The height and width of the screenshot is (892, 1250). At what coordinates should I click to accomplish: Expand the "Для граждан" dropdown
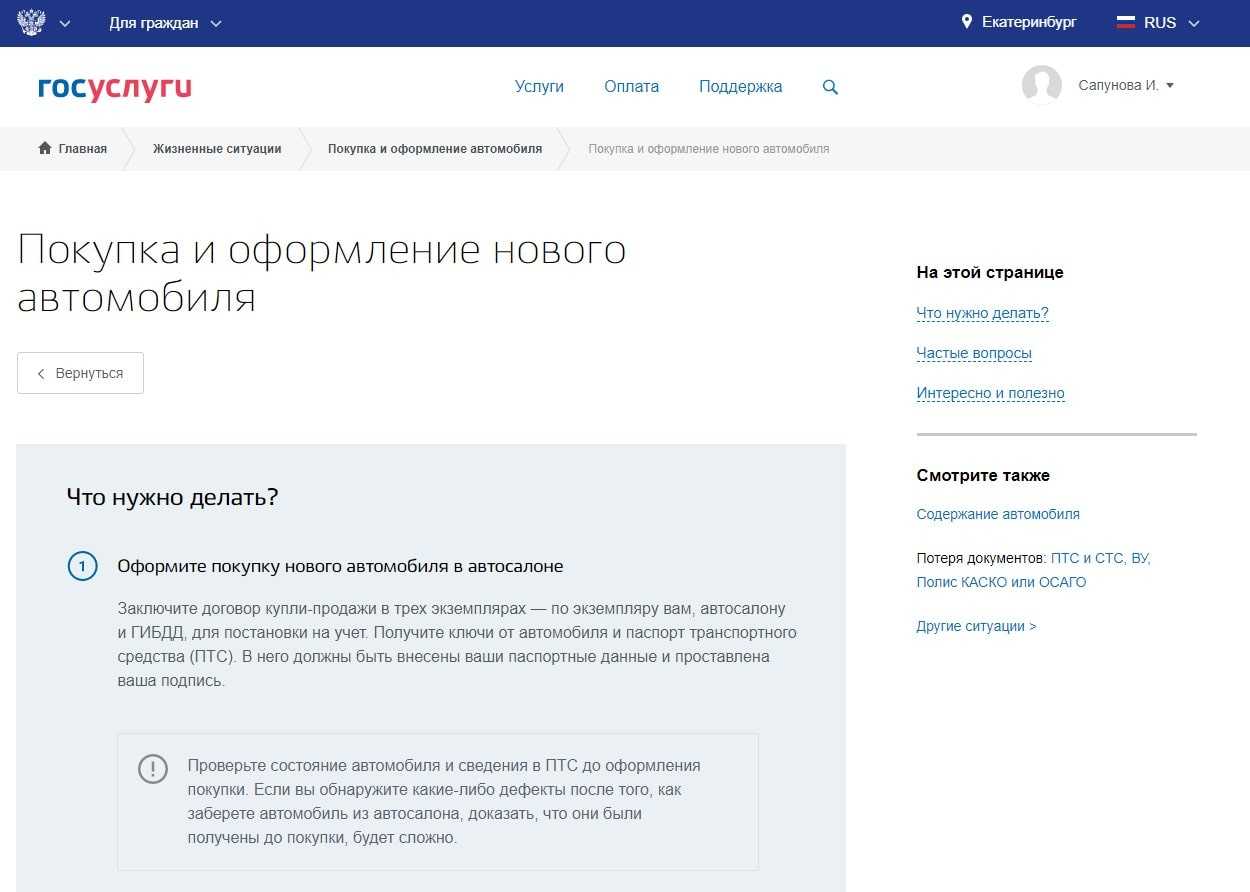(165, 23)
